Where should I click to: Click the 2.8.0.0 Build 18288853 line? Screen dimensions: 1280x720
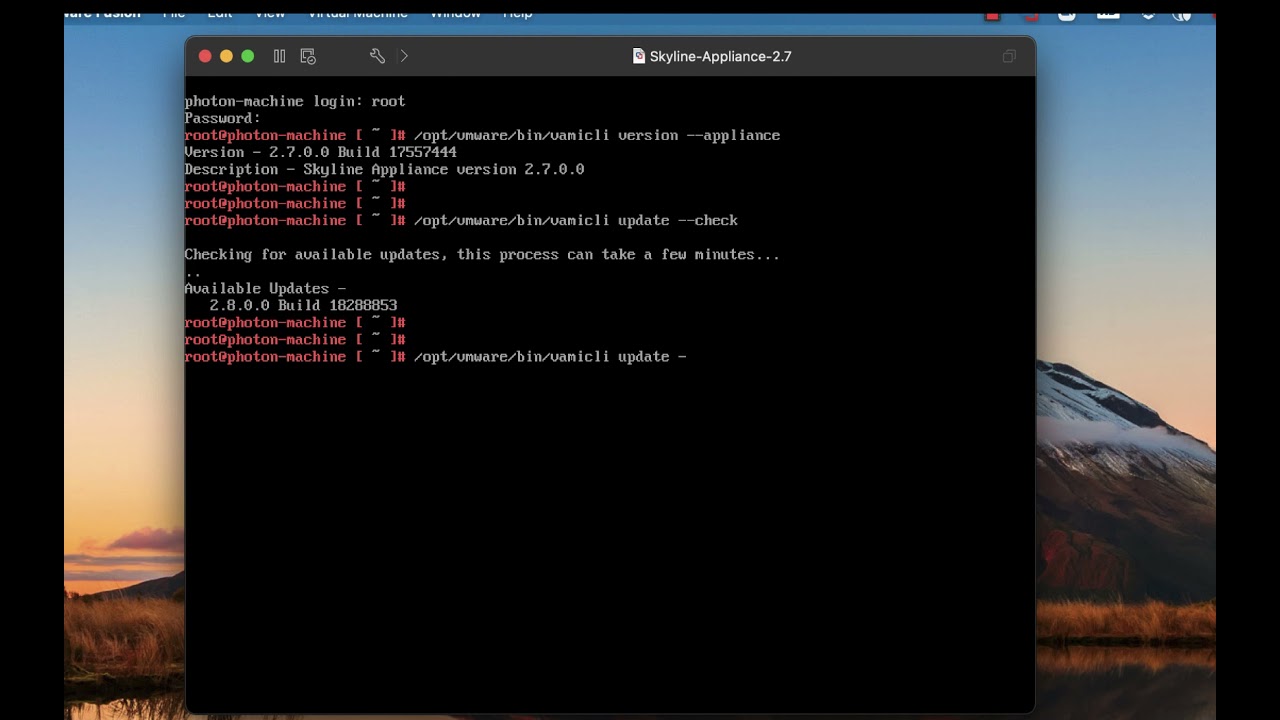(x=303, y=306)
